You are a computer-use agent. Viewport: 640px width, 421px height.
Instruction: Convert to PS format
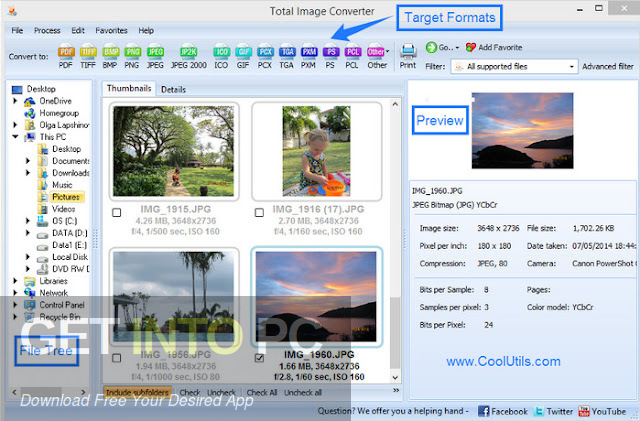tap(331, 56)
